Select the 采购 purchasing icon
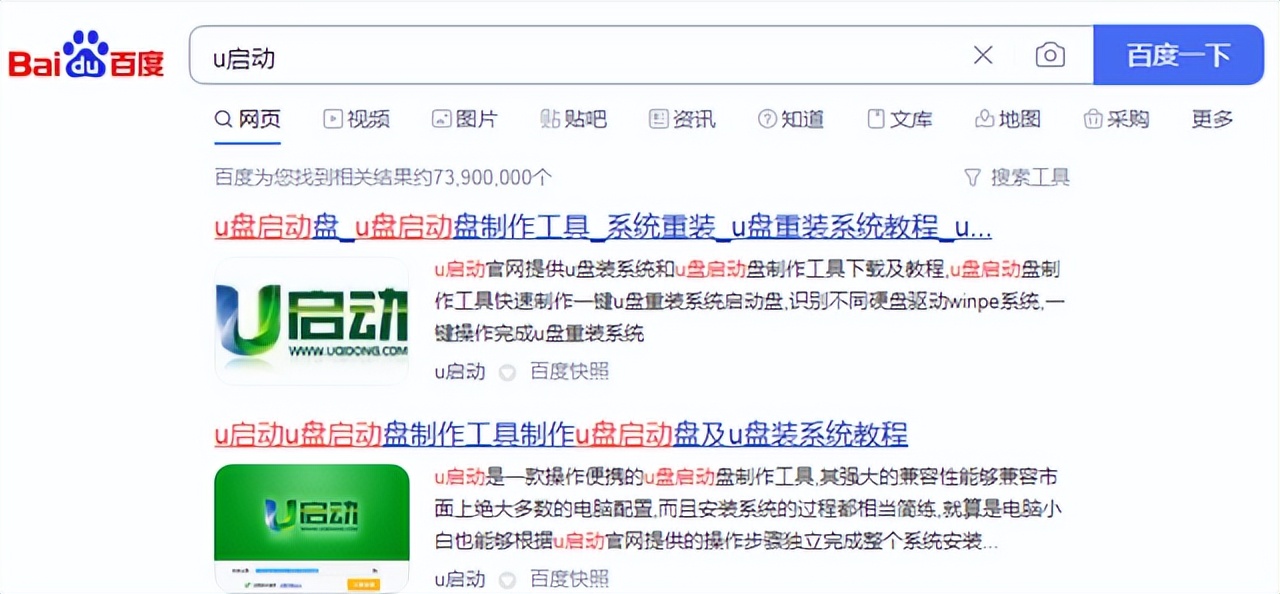This screenshot has width=1280, height=594. click(1093, 118)
